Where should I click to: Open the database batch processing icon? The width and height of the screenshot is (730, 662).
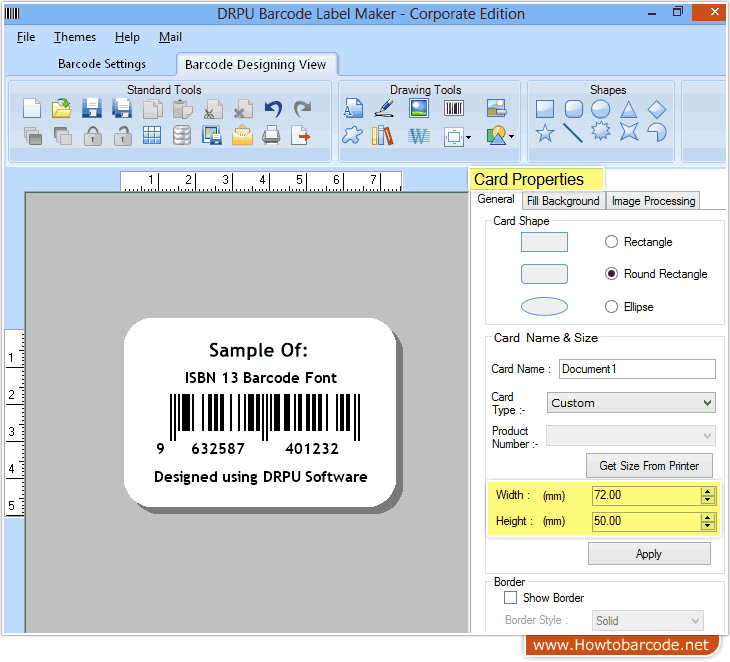click(x=182, y=135)
